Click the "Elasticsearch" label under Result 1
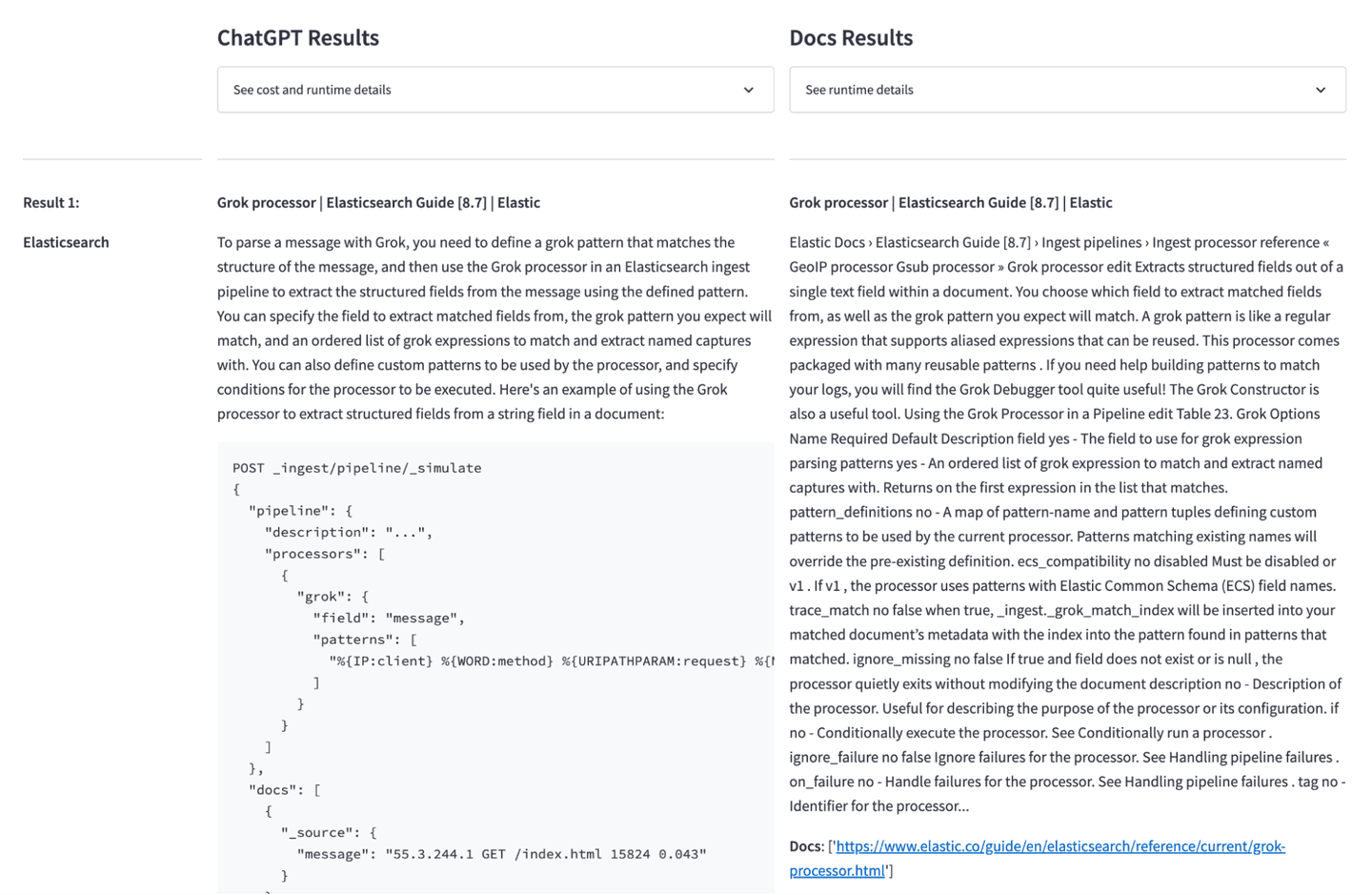 point(66,242)
